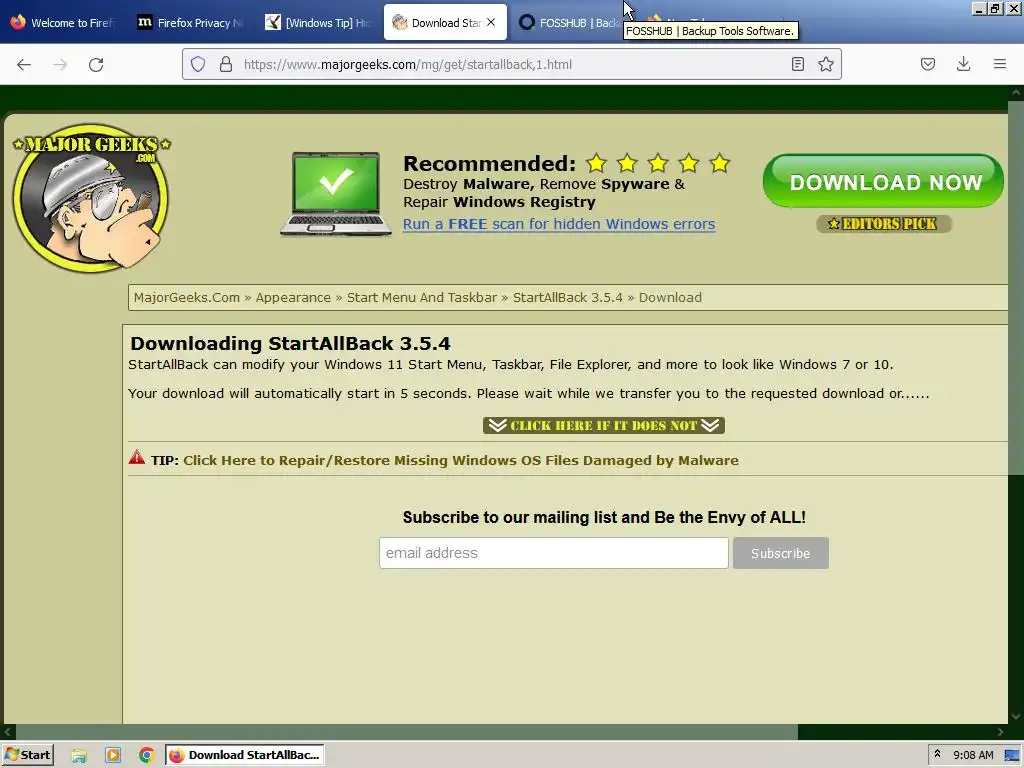Click the forward navigation arrow
Image resolution: width=1024 pixels, height=768 pixels.
(x=60, y=65)
